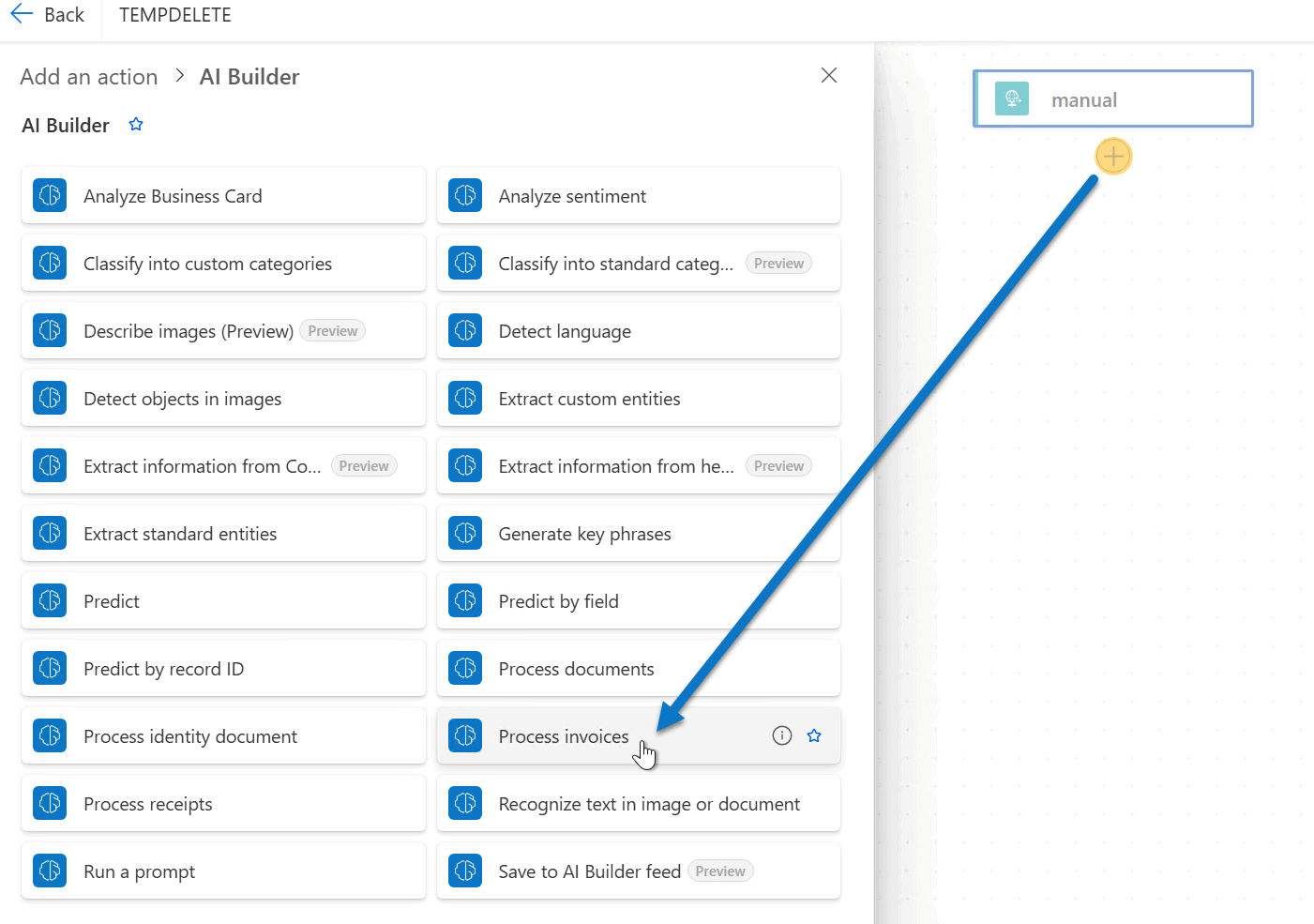Click the Run a prompt icon
Screen dimensions: 1314x924
click(50, 871)
